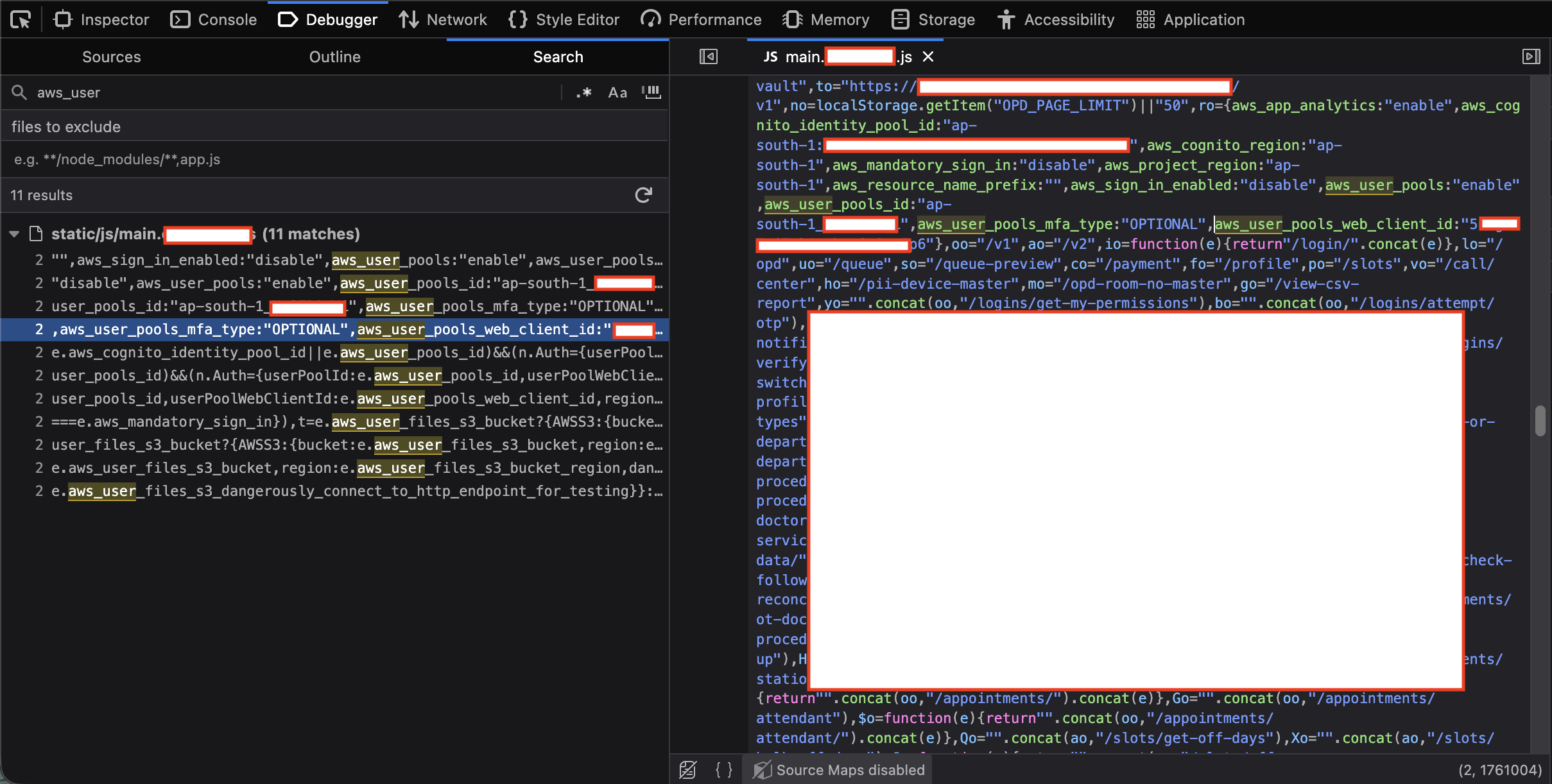1552x784 pixels.
Task: Select highlighted aws_user_pools_web_client_id result
Action: pyautogui.click(x=334, y=330)
